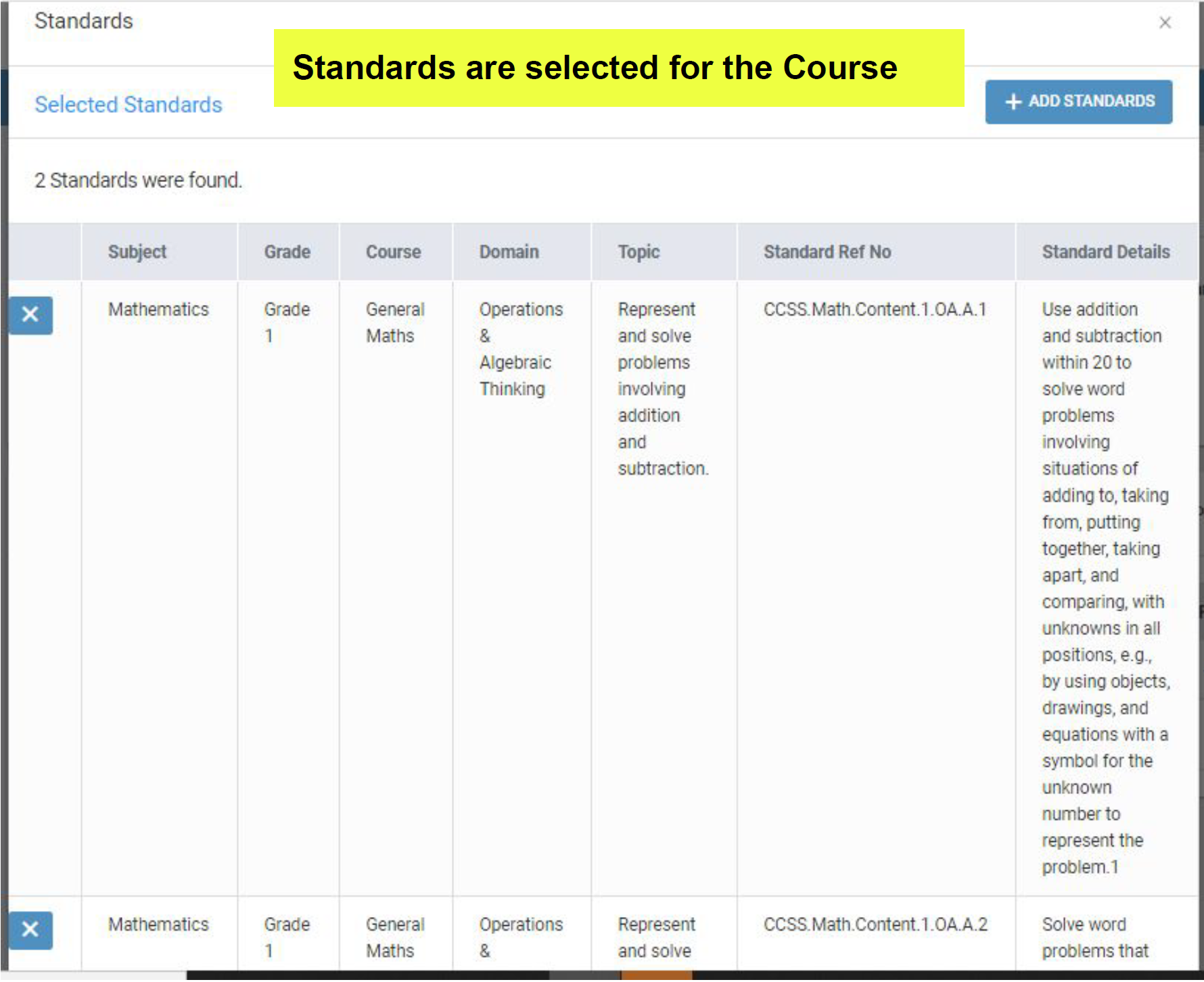Open the Selected Standards tab
1204x982 pixels.
[129, 105]
